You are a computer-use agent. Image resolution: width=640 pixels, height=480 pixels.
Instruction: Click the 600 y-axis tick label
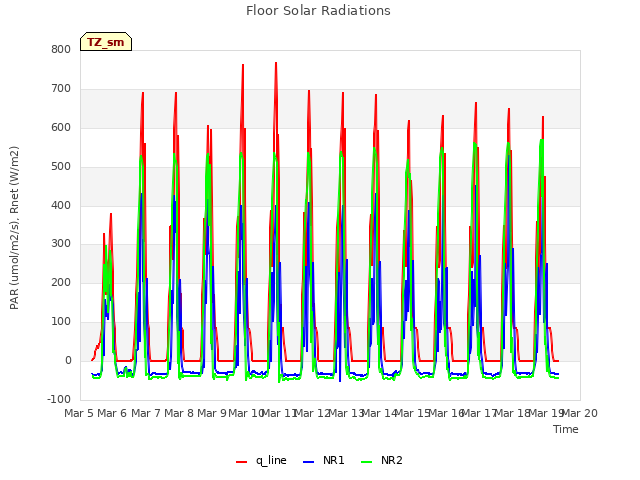tap(61, 127)
